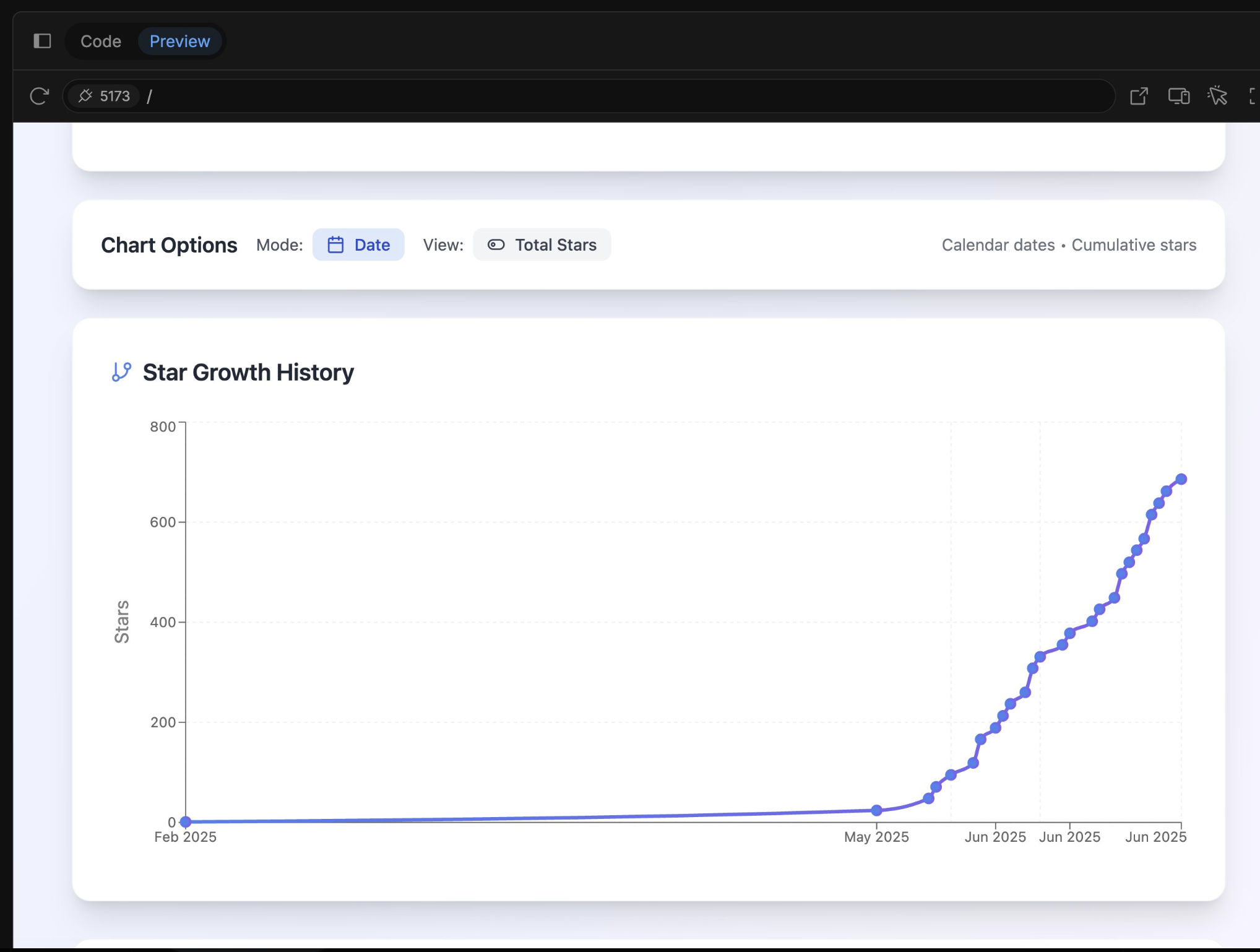Viewport: 1260px width, 952px height.
Task: Click the reload preview icon
Action: click(39, 96)
